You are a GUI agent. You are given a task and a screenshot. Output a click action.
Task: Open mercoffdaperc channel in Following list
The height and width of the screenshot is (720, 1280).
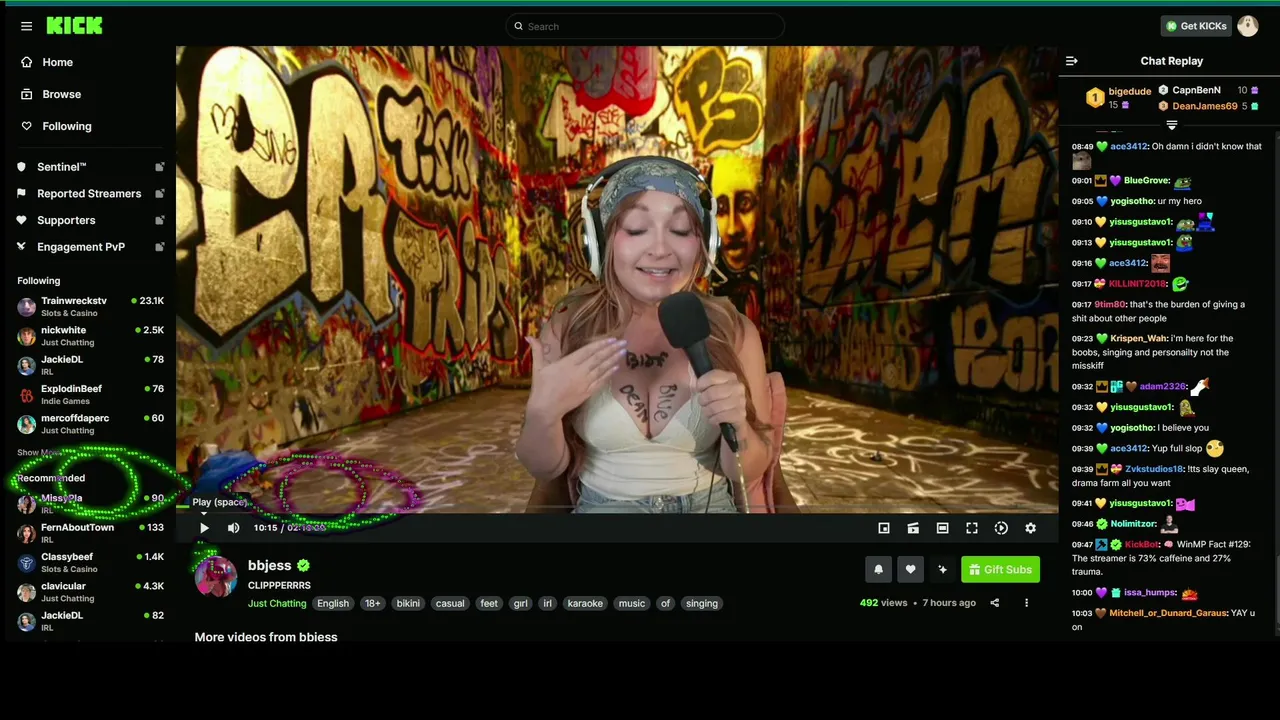click(90, 424)
